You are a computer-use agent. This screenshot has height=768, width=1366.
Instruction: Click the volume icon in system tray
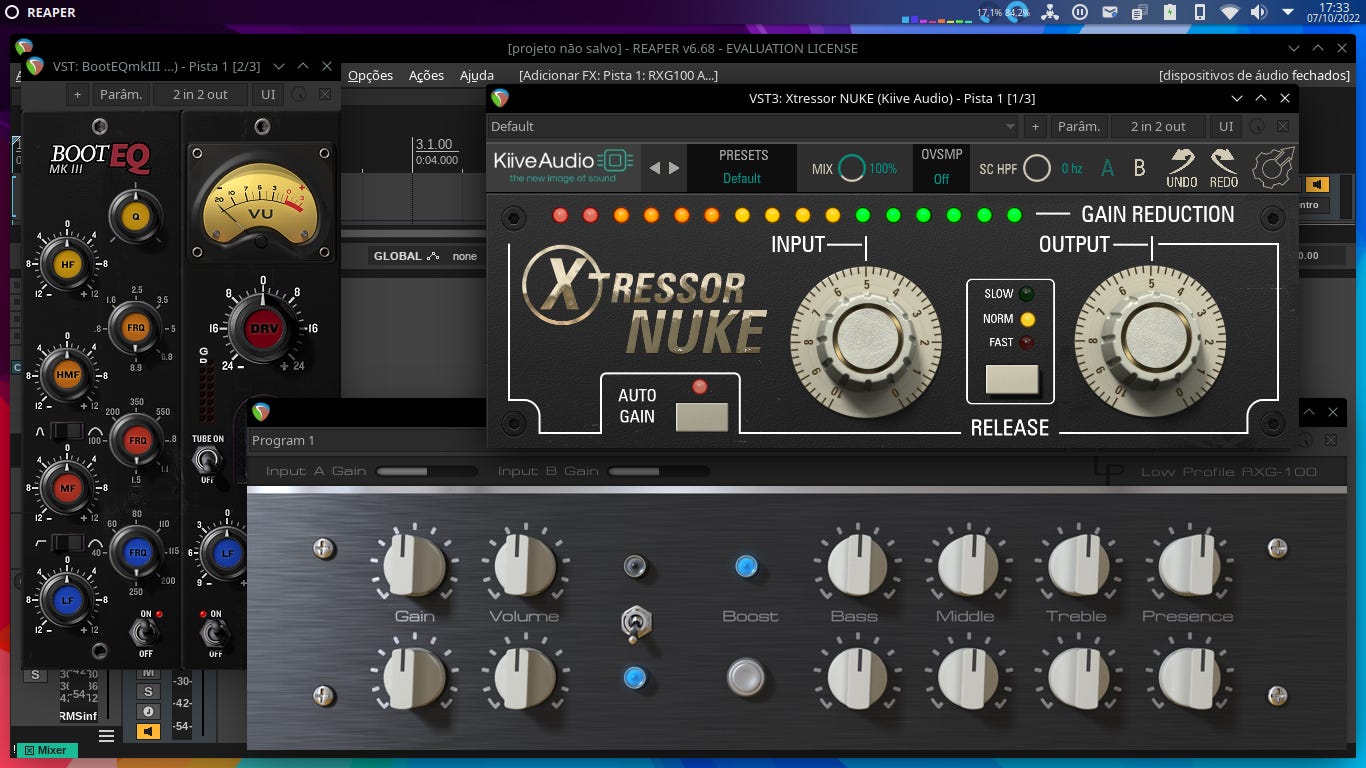tap(1259, 12)
